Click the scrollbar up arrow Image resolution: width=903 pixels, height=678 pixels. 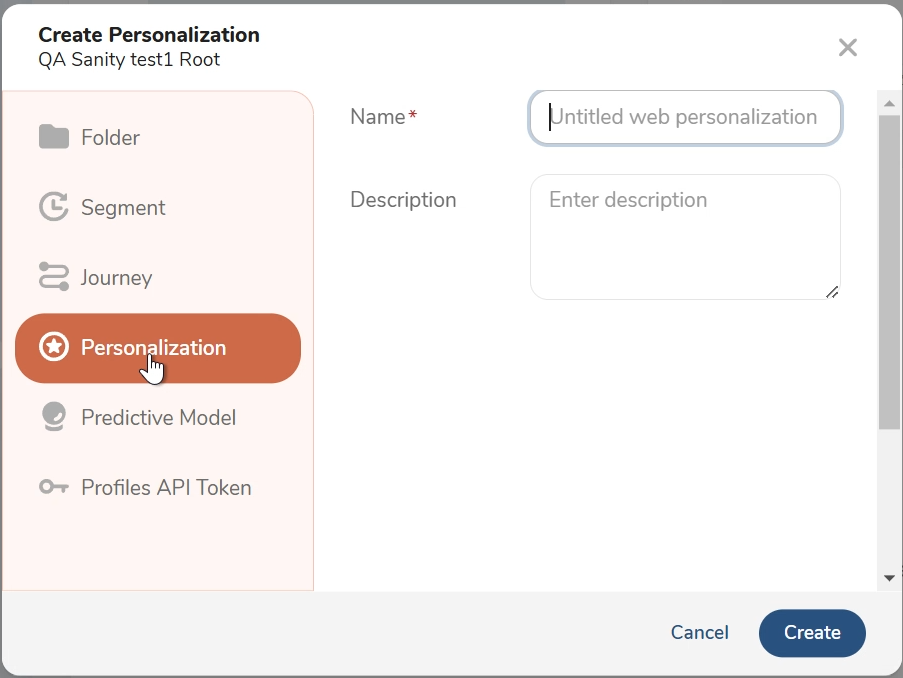(x=889, y=103)
